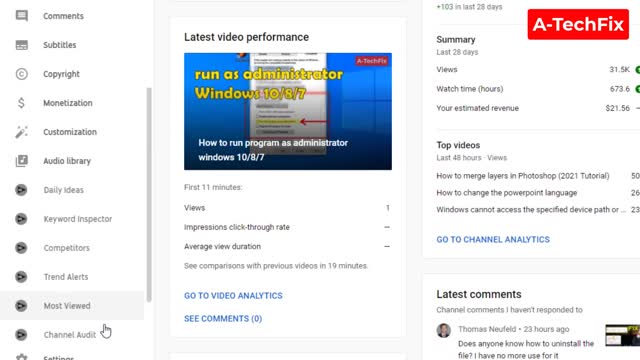640x360 pixels.
Task: Click the Keyword Inspector round icon
Action: 21,219
